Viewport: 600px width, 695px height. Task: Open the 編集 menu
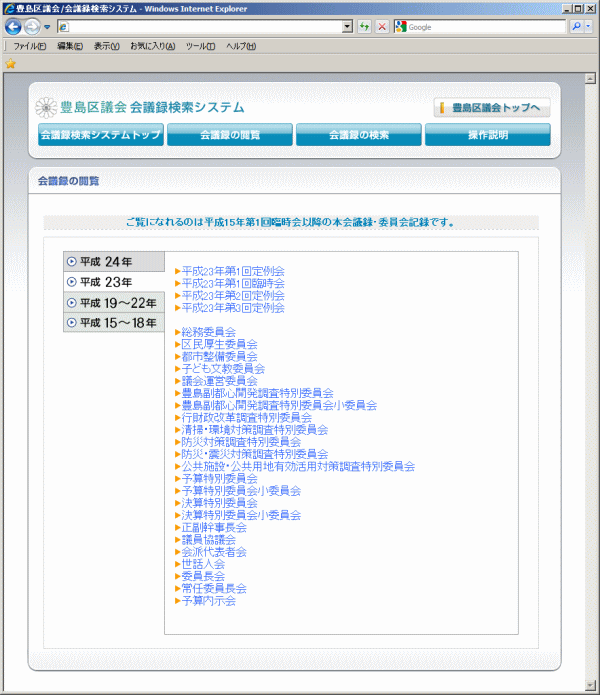pos(70,46)
